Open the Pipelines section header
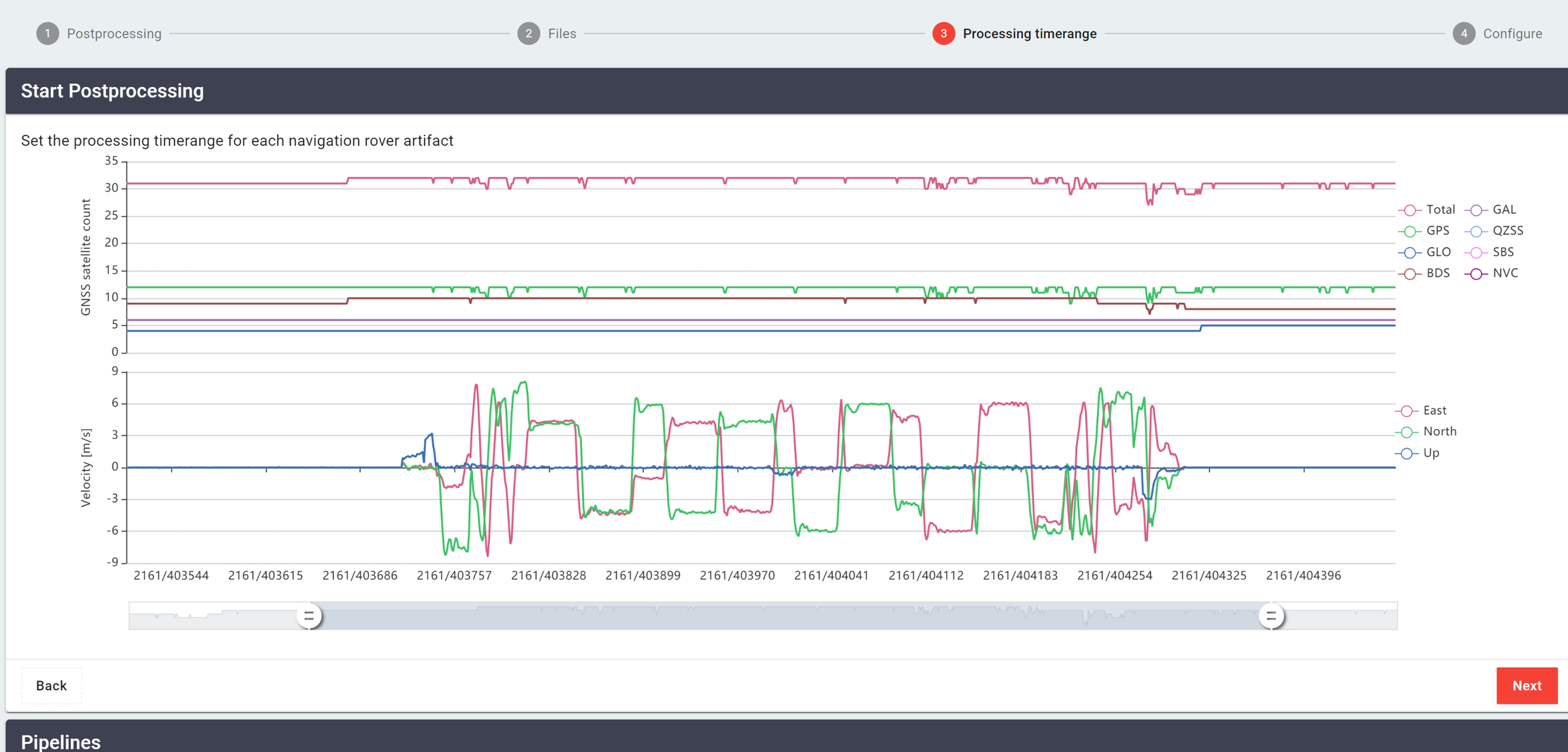Screen dimensions: 1568x752 click(x=61, y=740)
